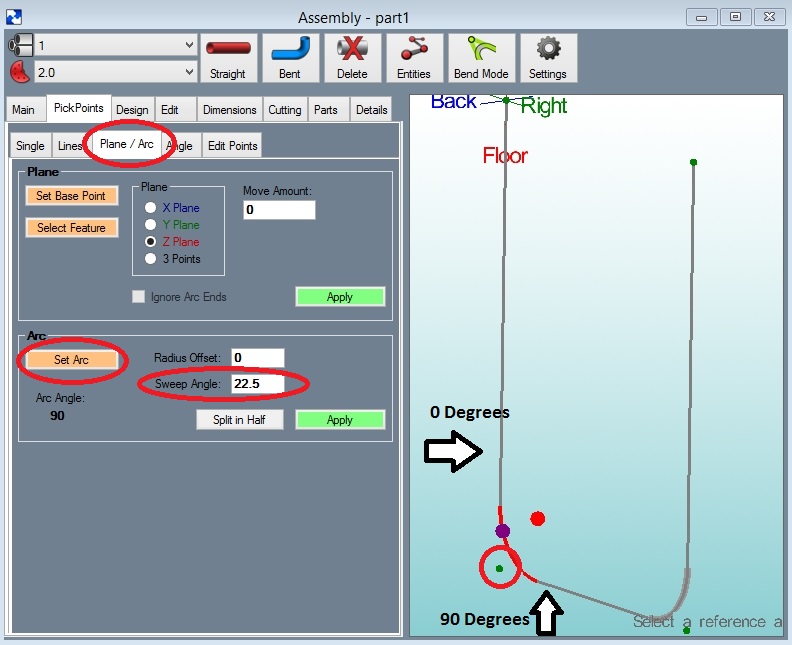Click the green point atop right tube
Image resolution: width=792 pixels, height=645 pixels.
coord(693,162)
